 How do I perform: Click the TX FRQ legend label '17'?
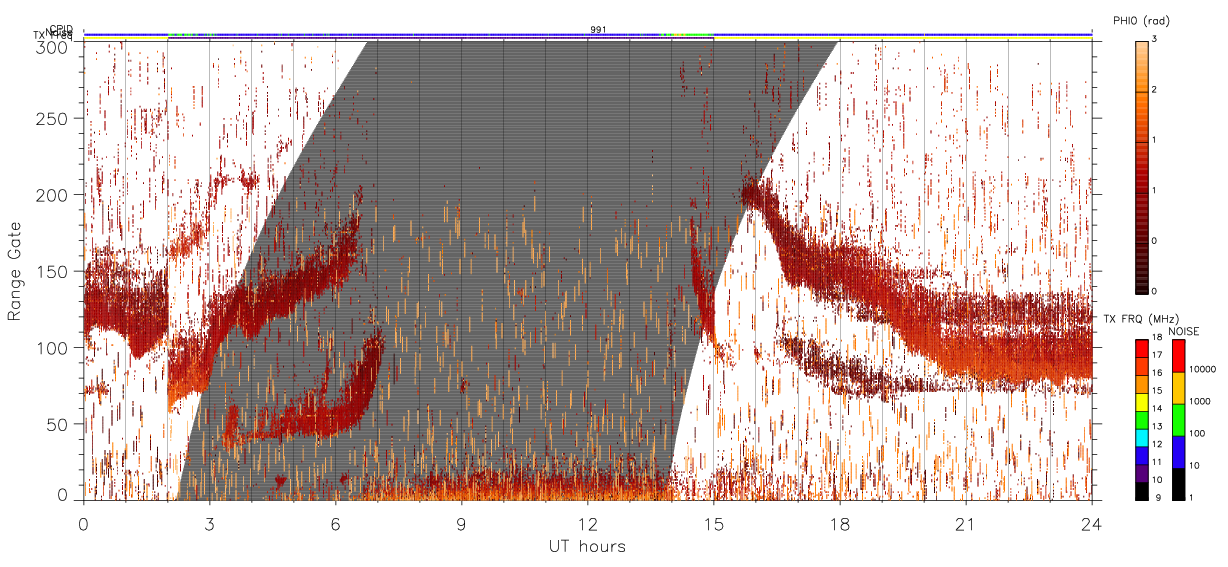(1157, 355)
